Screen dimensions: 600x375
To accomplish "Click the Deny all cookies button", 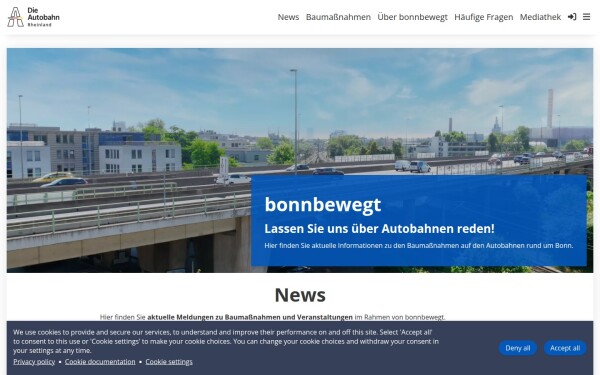I will point(517,348).
